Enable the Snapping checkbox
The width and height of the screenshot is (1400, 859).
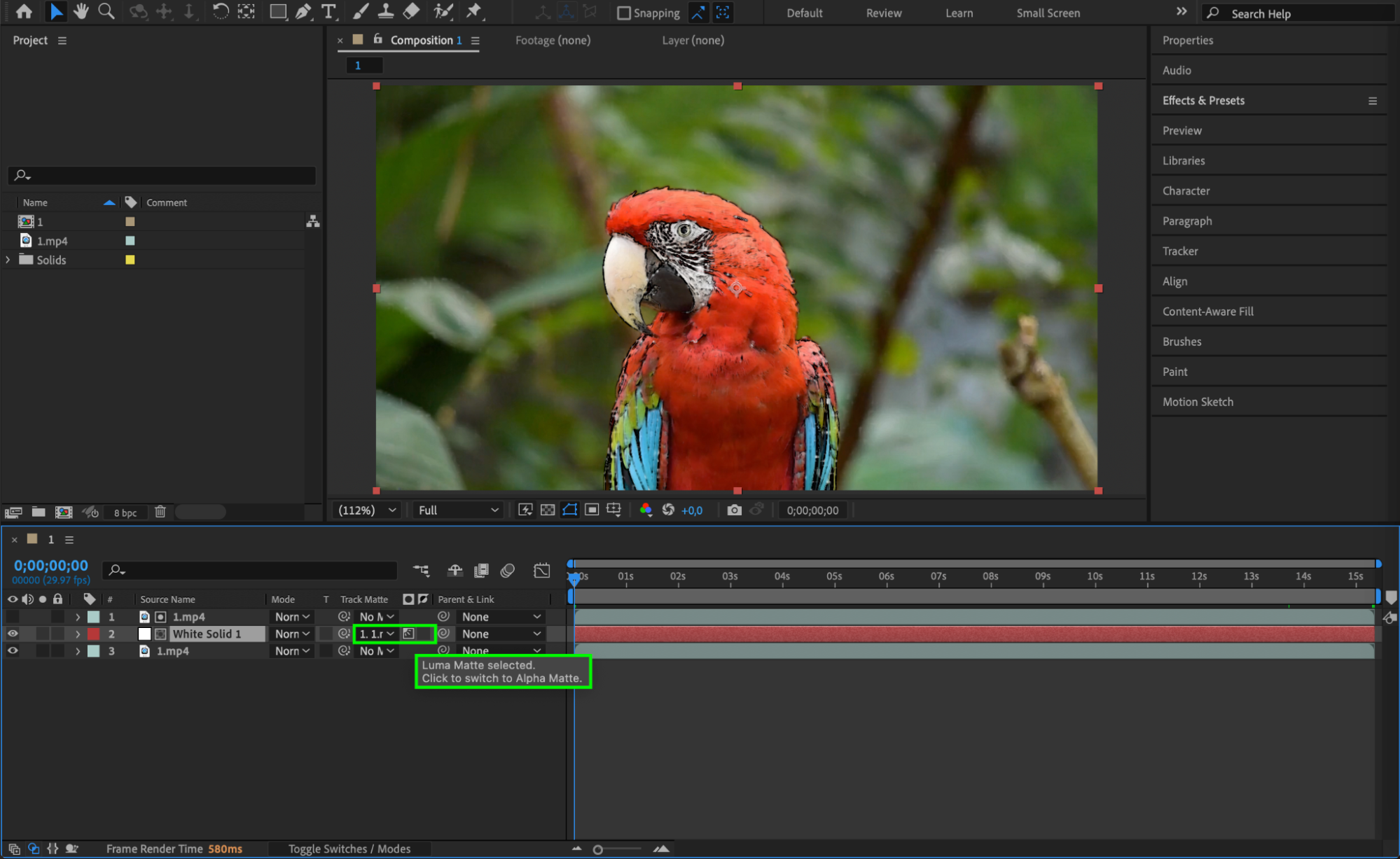pos(623,13)
